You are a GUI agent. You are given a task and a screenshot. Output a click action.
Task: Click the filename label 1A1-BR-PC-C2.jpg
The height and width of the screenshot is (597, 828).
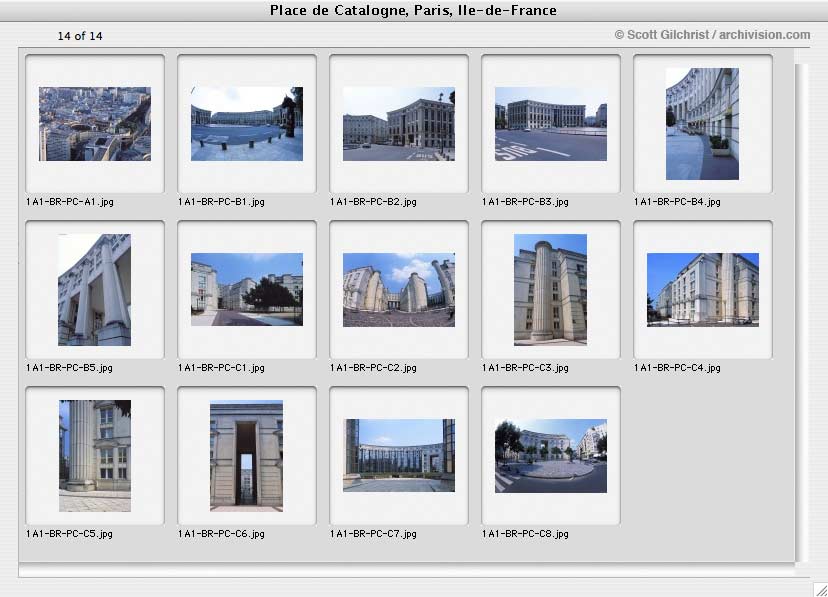pyautogui.click(x=373, y=368)
